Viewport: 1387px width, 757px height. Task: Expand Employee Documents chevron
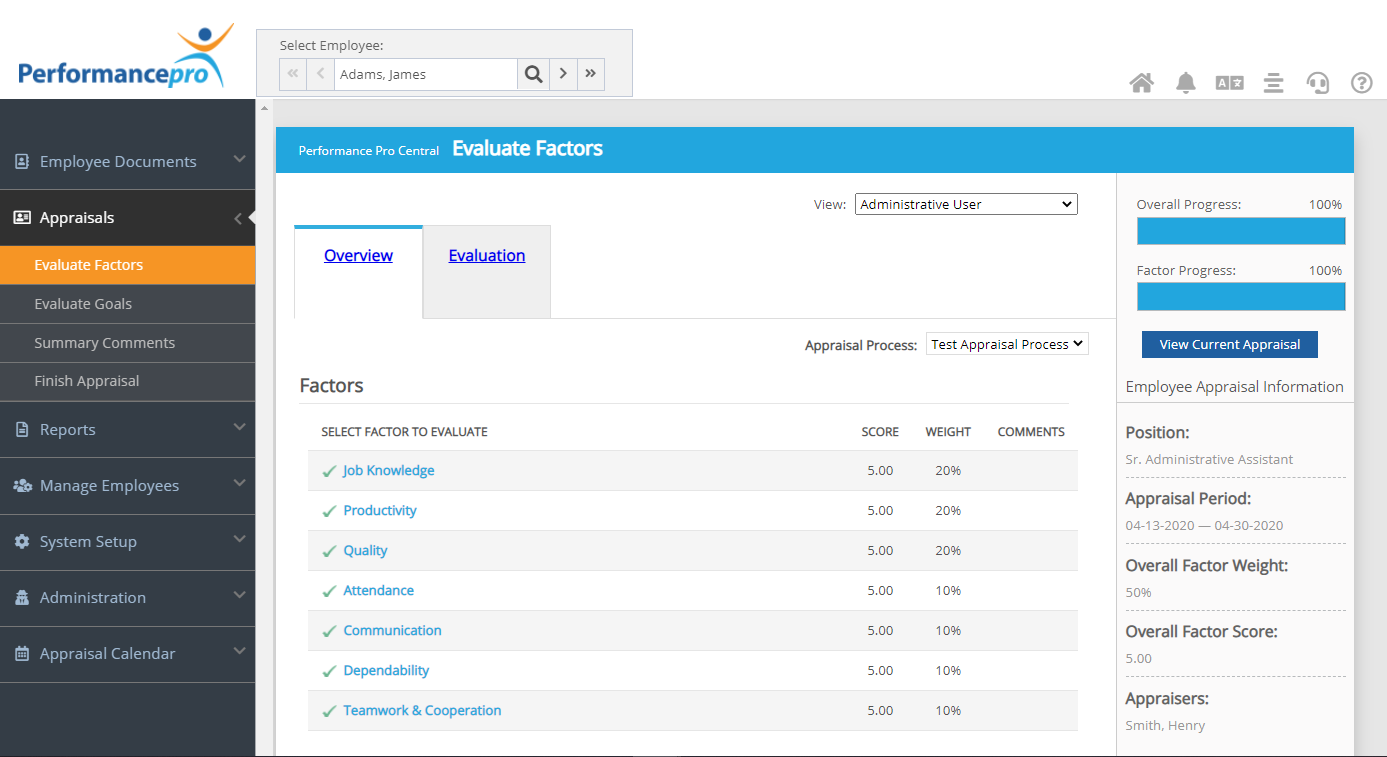(x=239, y=159)
